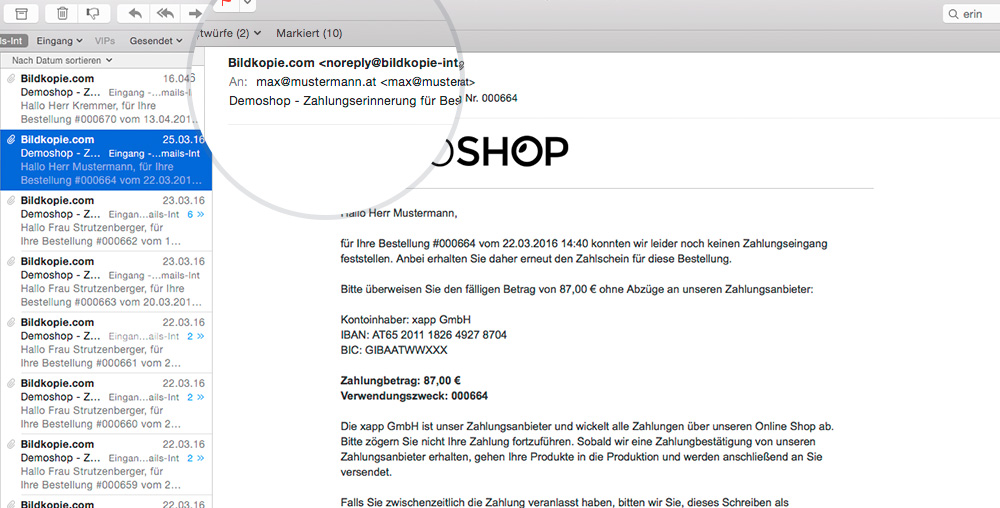This screenshot has height=508, width=1000.
Task: Select the Markiert (10) favorites item
Action: [x=309, y=33]
